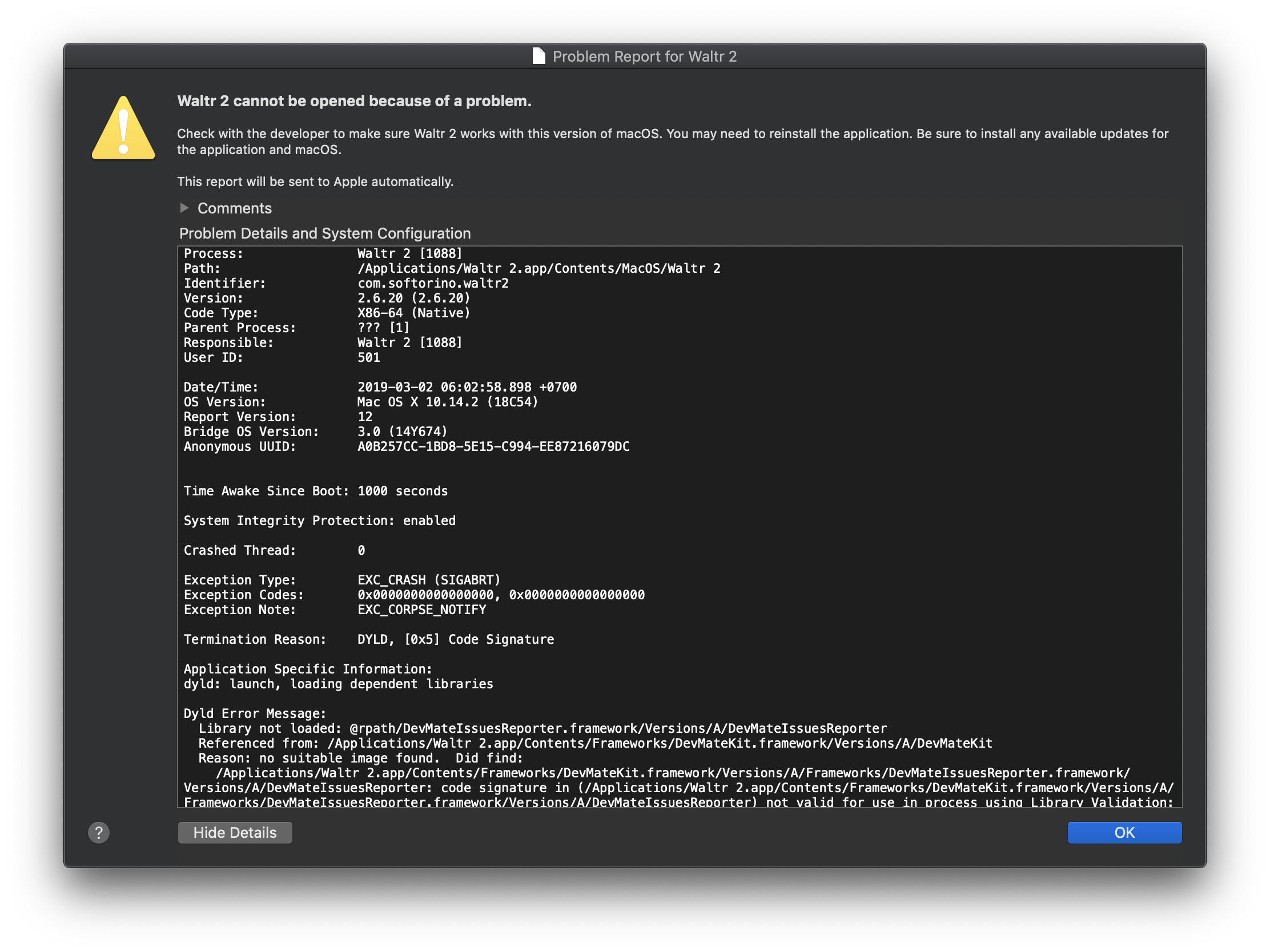Open help via the question mark icon
The width and height of the screenshot is (1270, 952).
pyautogui.click(x=99, y=832)
